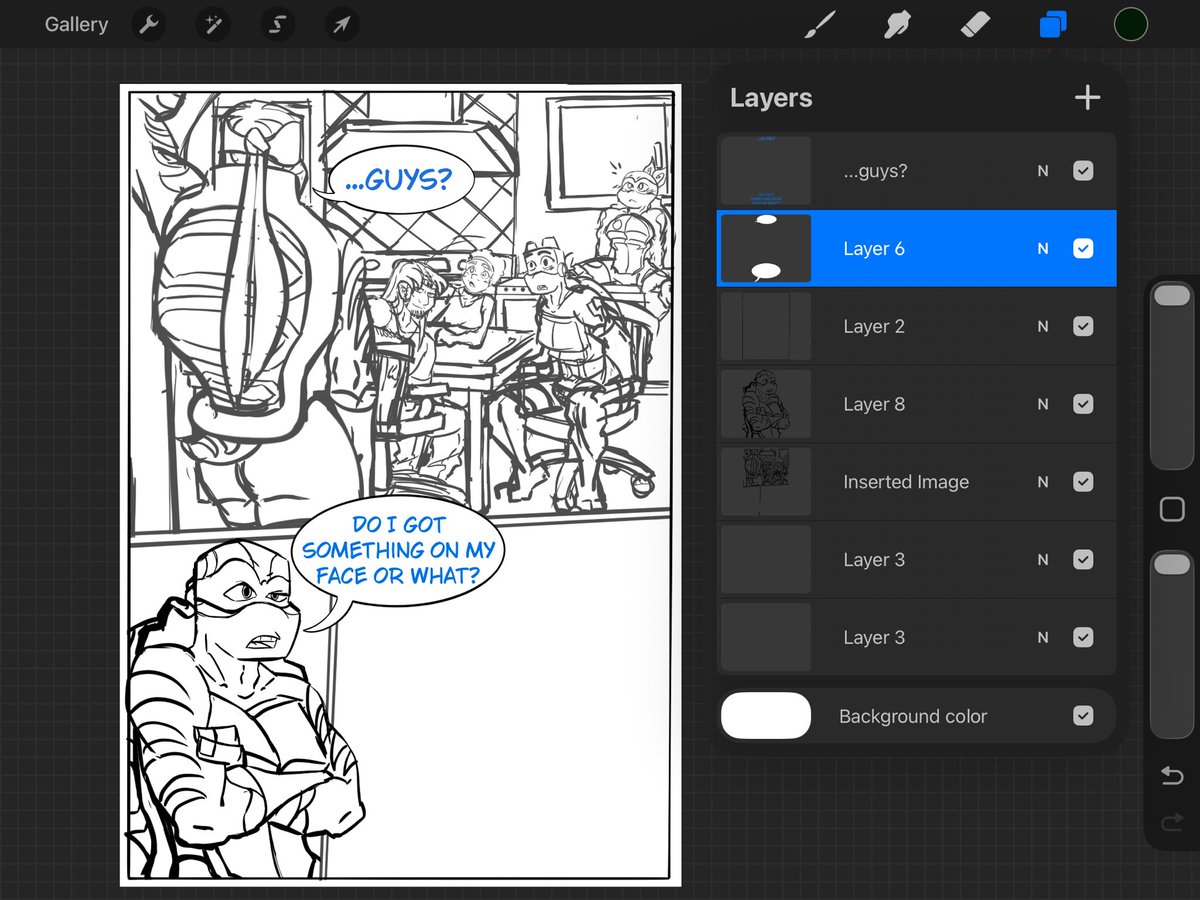Open blend mode N for '...guys?' layer
The image size is (1200, 900).
1043,171
